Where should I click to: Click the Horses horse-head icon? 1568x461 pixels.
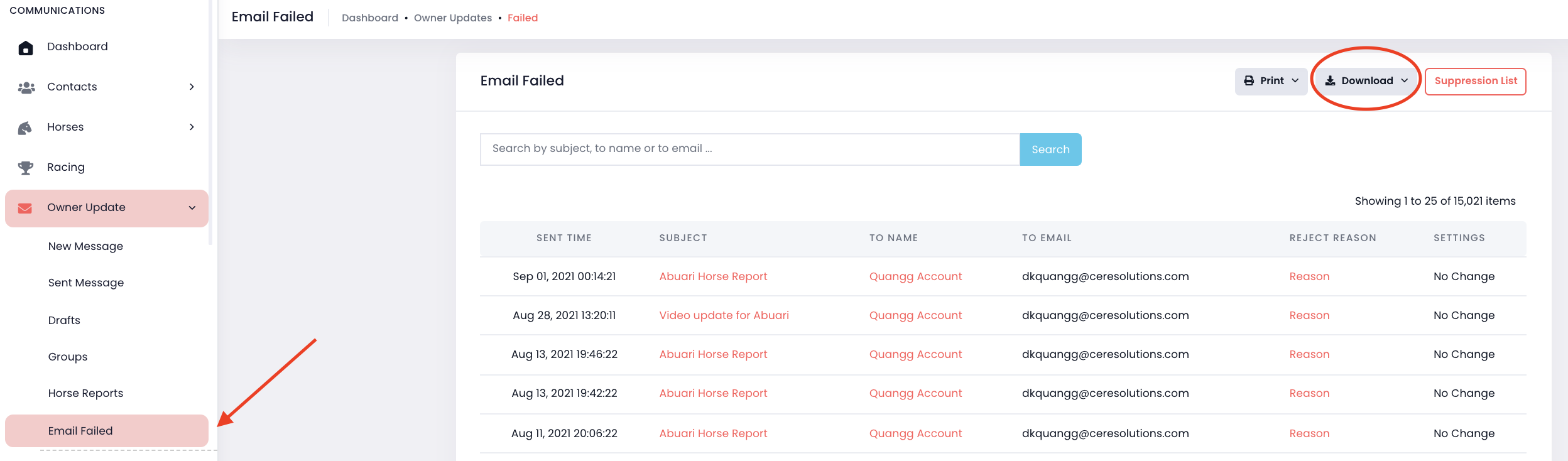(x=25, y=128)
